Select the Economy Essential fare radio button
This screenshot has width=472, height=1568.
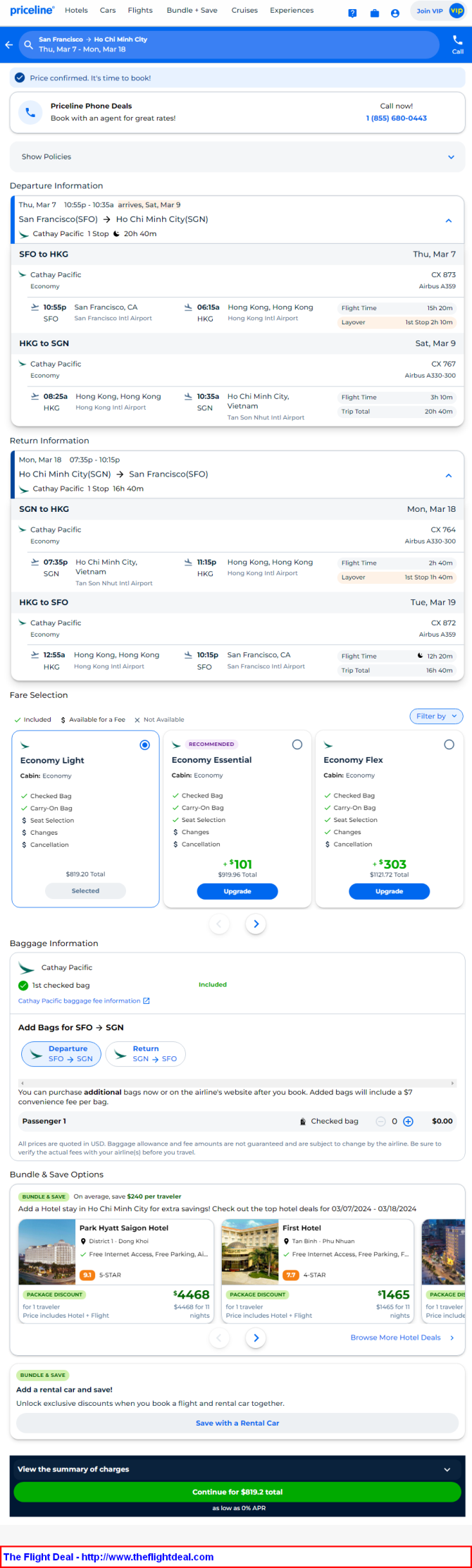click(x=297, y=745)
